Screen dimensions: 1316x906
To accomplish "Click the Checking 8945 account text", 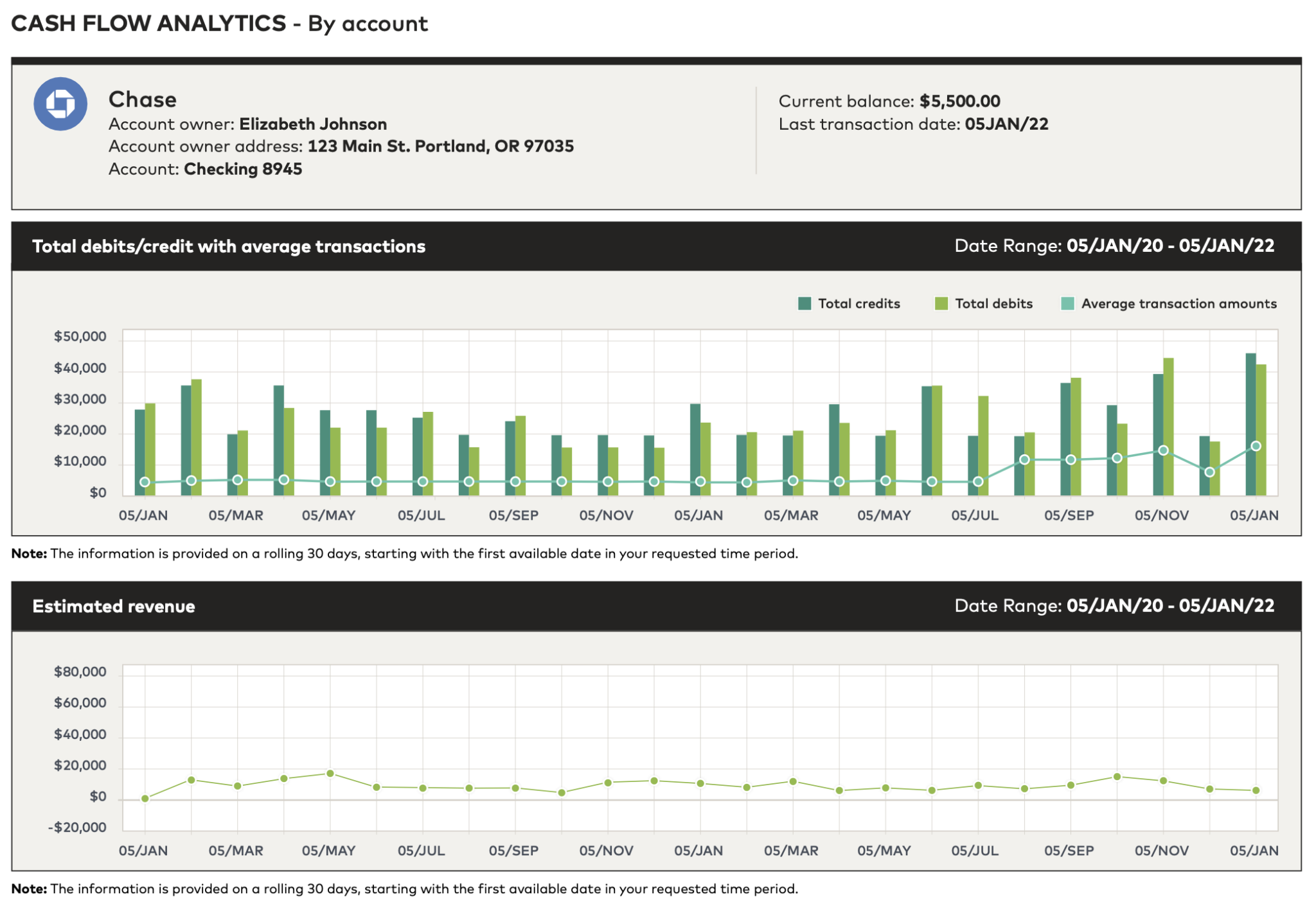I will coord(243,169).
